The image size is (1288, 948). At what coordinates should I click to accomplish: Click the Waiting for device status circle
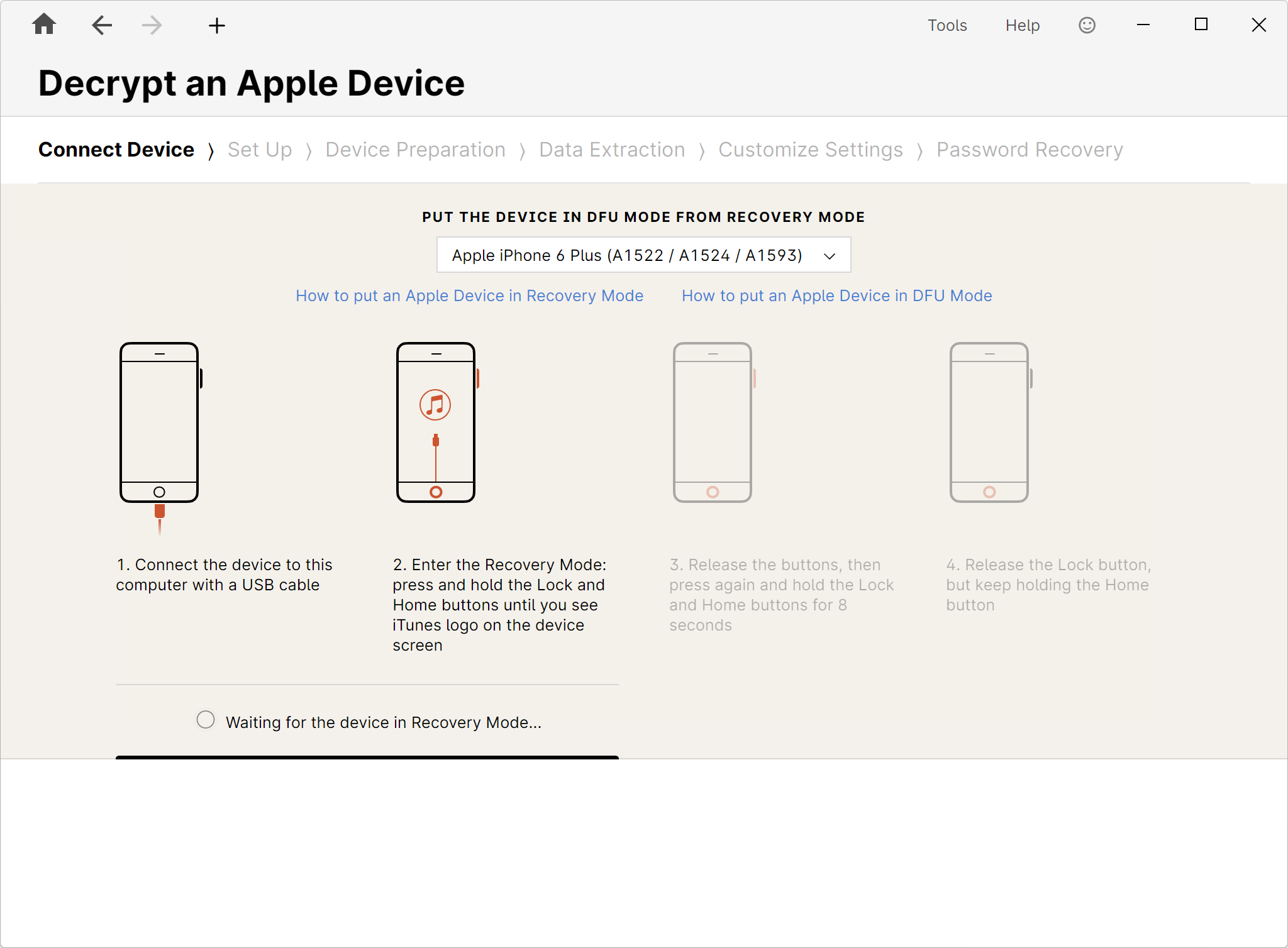pos(206,720)
